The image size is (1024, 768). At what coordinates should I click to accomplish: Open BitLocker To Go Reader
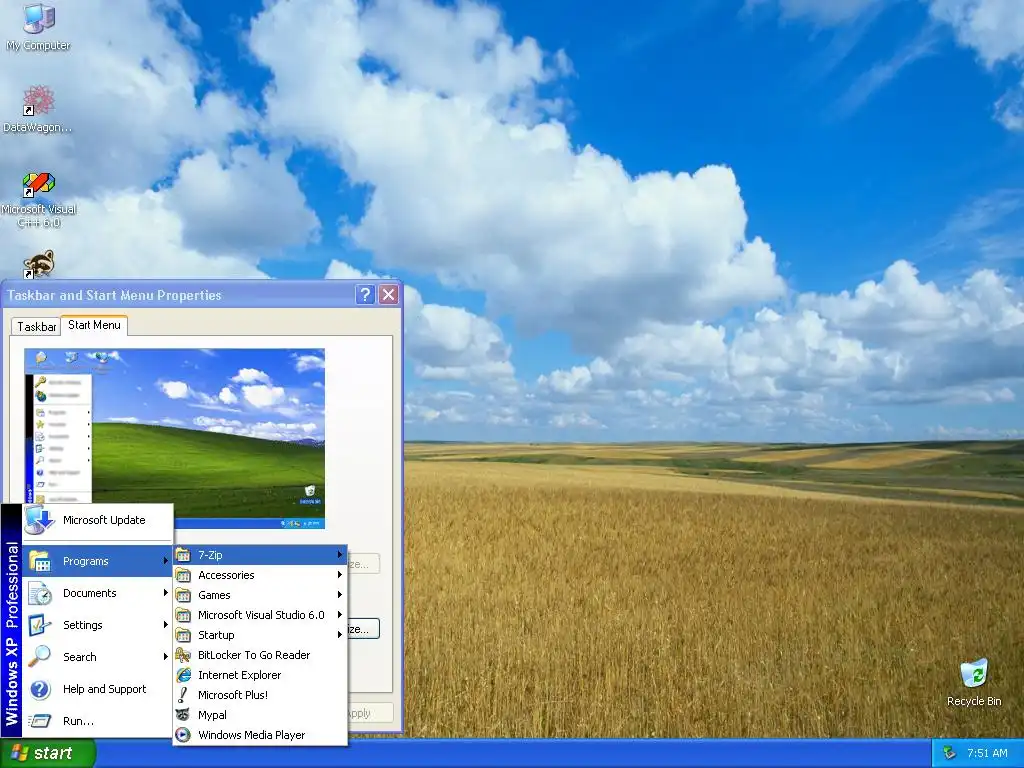260,655
